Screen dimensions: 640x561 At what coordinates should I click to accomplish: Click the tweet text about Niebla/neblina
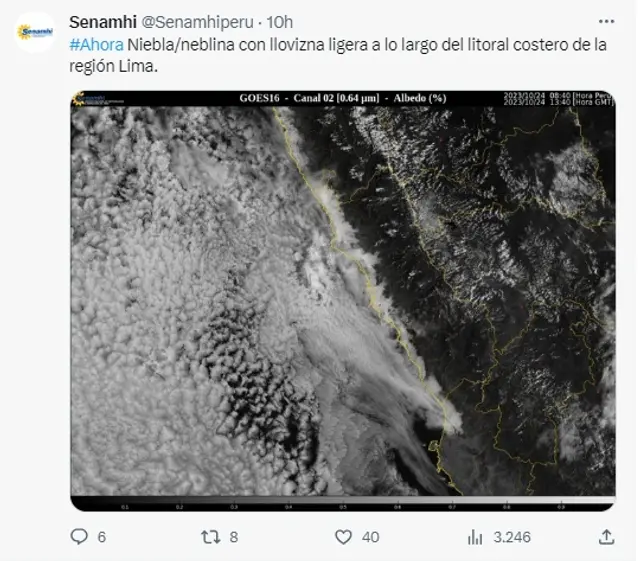[338, 55]
